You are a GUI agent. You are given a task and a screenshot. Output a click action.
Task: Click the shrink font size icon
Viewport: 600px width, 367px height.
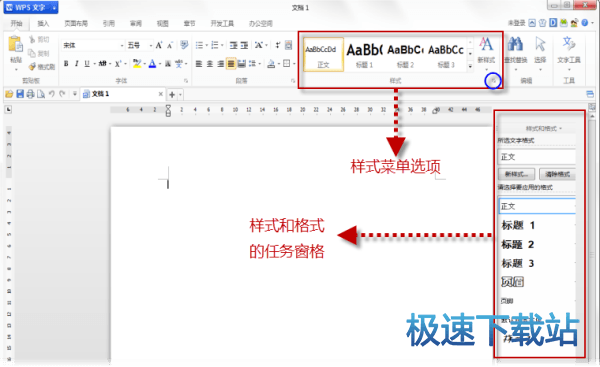point(170,45)
